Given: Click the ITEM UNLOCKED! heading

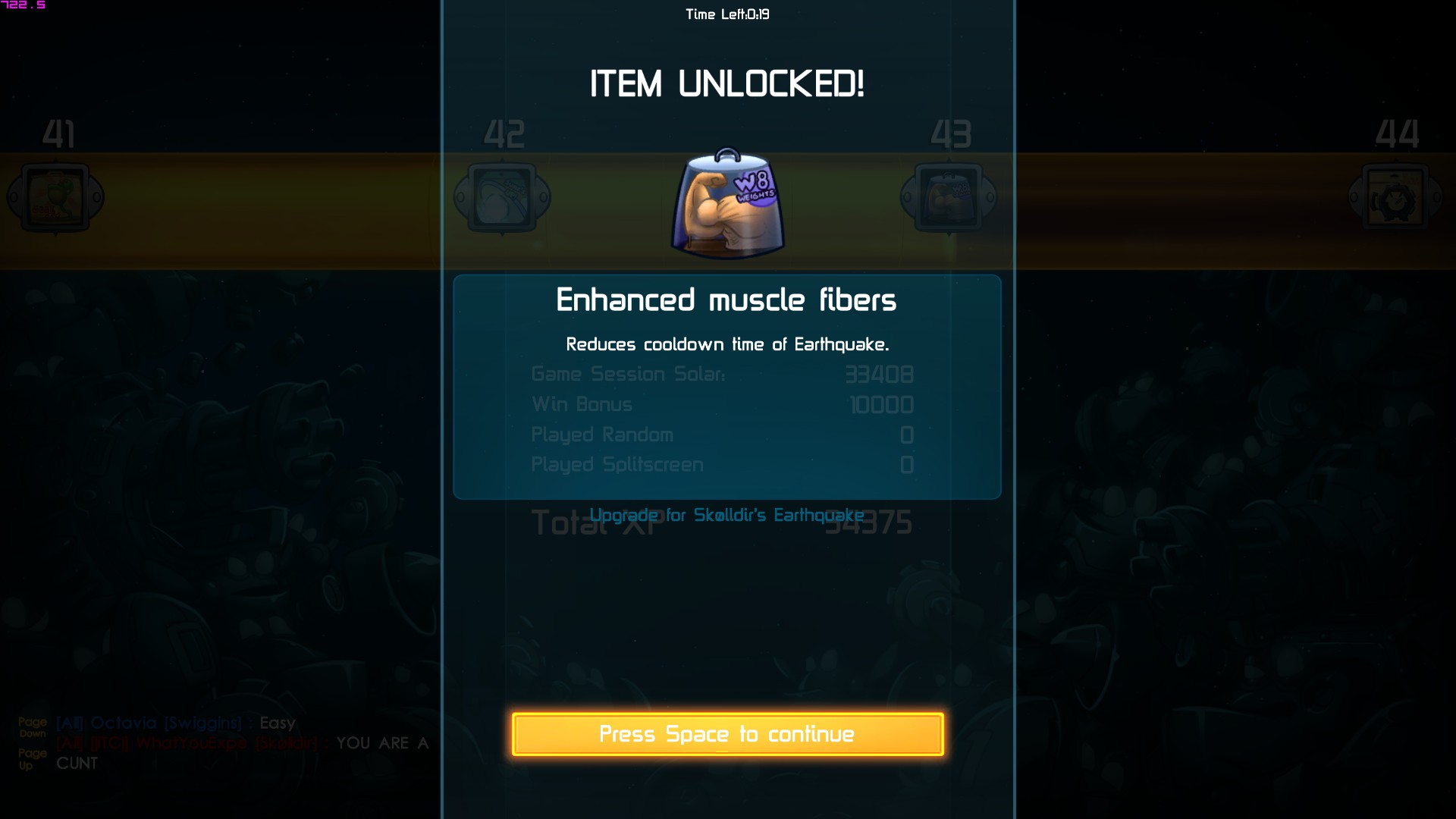Looking at the screenshot, I should pyautogui.click(x=727, y=83).
